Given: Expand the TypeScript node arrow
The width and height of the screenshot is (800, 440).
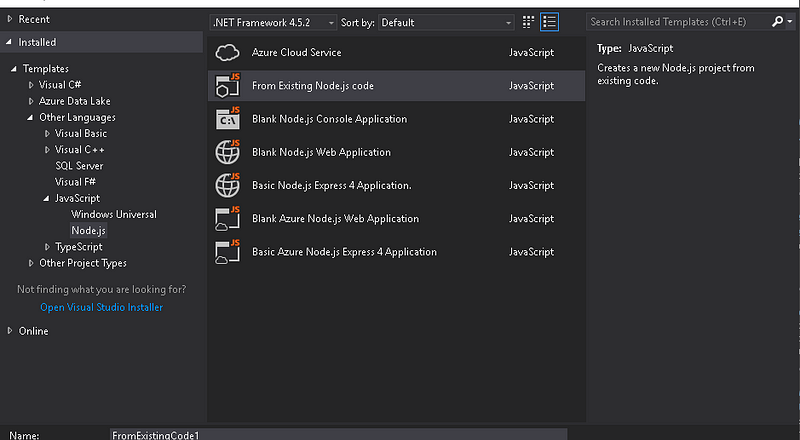Looking at the screenshot, I should pos(47,247).
